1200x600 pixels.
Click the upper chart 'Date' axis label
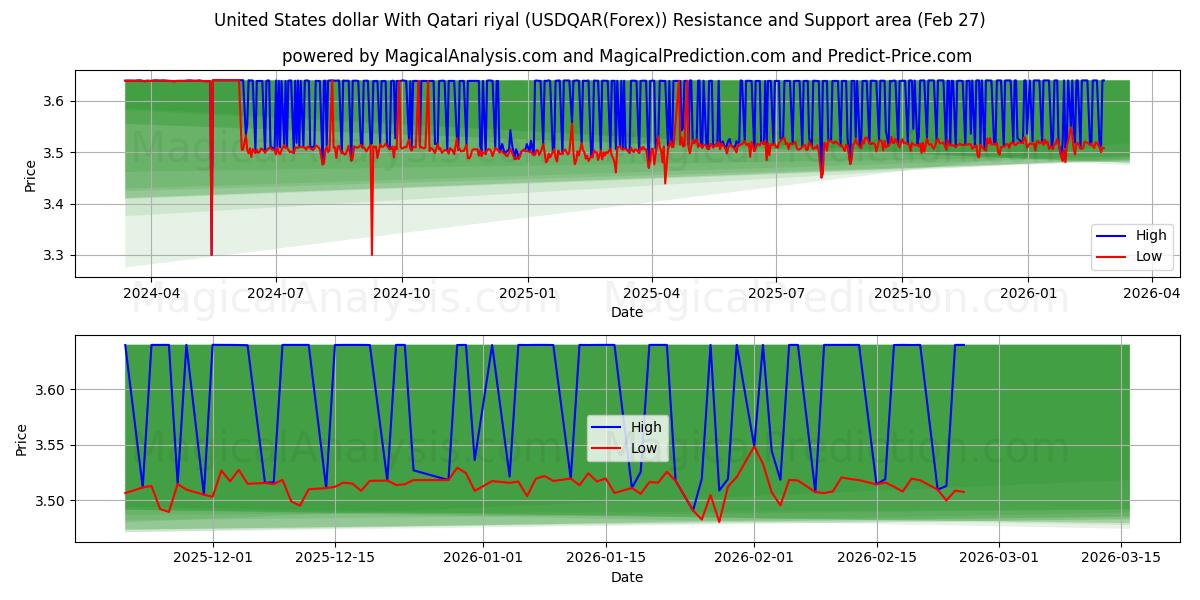[627, 312]
